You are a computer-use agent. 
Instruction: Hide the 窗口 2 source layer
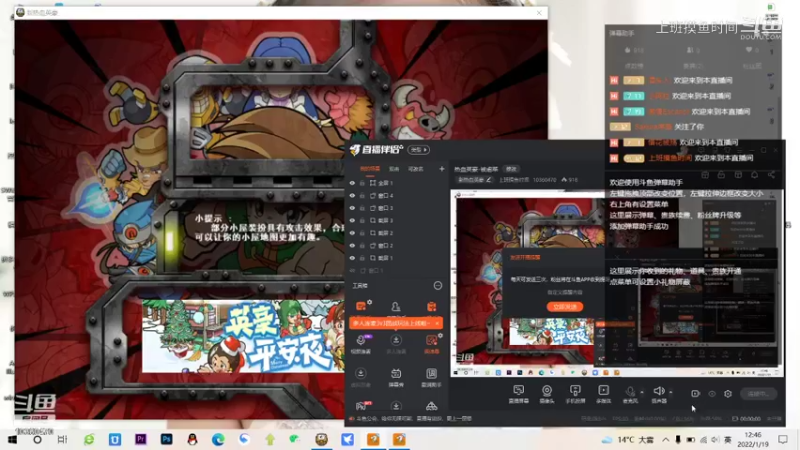[352, 245]
